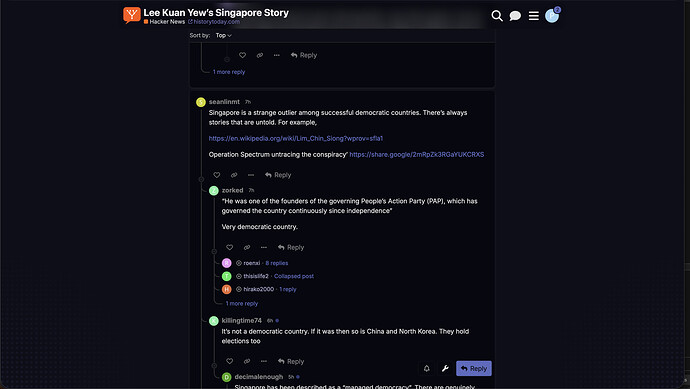
Task: Open killingtime74's avatar
Action: [213, 321]
